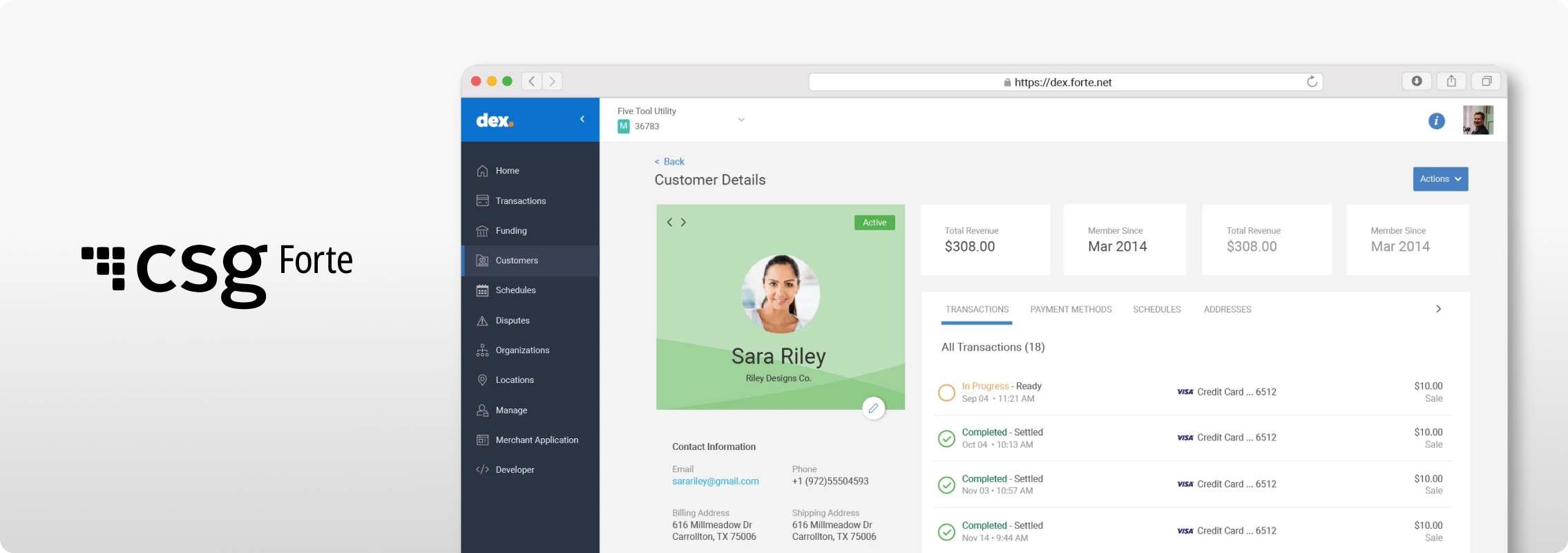Screen dimensions: 1568x553
Task: Click the Oct 04 completed checkmark icon
Action: 946,438
